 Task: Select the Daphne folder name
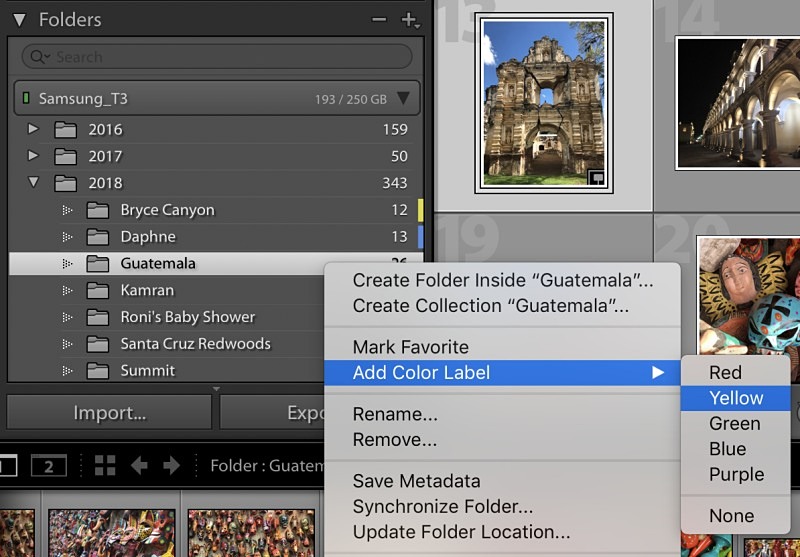(x=148, y=237)
